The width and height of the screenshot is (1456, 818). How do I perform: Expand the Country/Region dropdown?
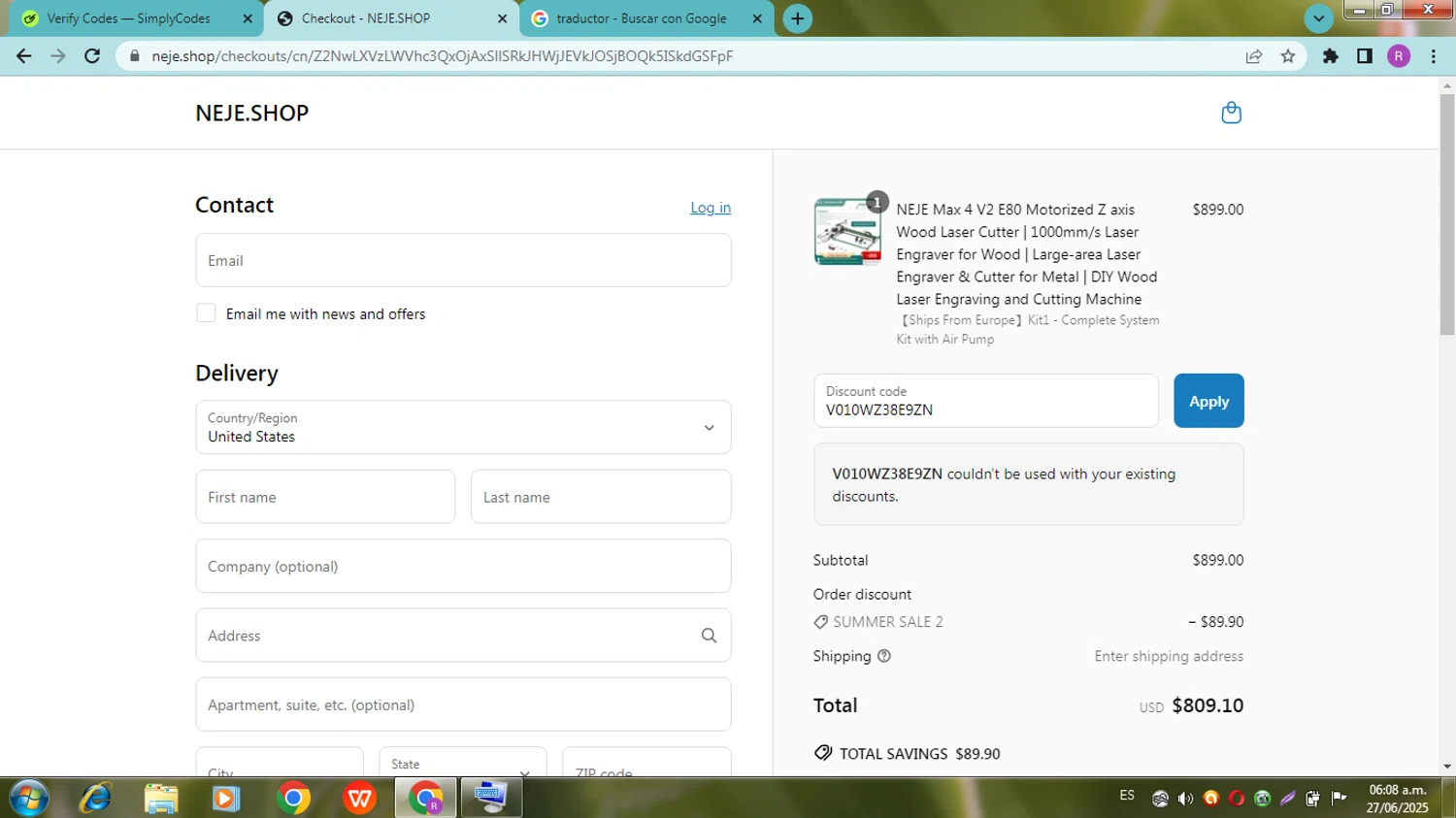coord(463,427)
